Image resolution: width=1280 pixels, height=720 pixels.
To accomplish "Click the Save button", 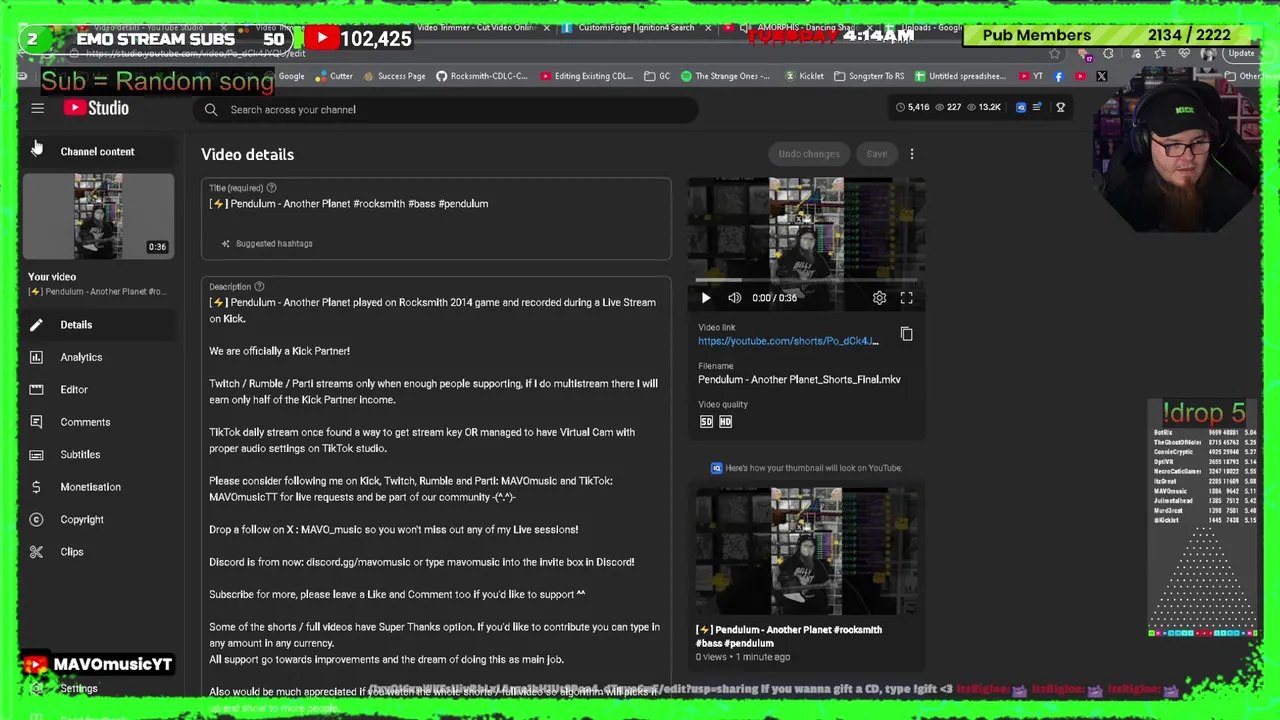I will click(x=876, y=154).
